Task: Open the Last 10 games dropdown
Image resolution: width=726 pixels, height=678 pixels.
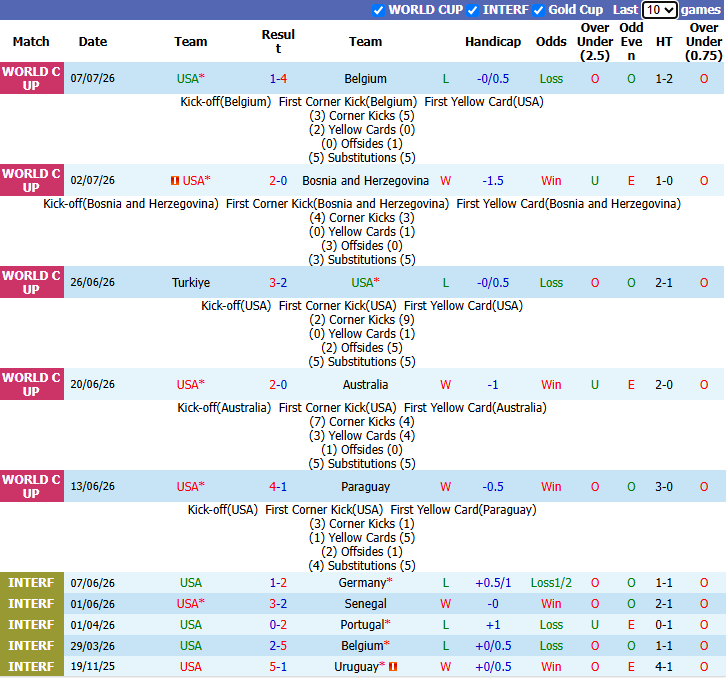Action: click(x=660, y=10)
